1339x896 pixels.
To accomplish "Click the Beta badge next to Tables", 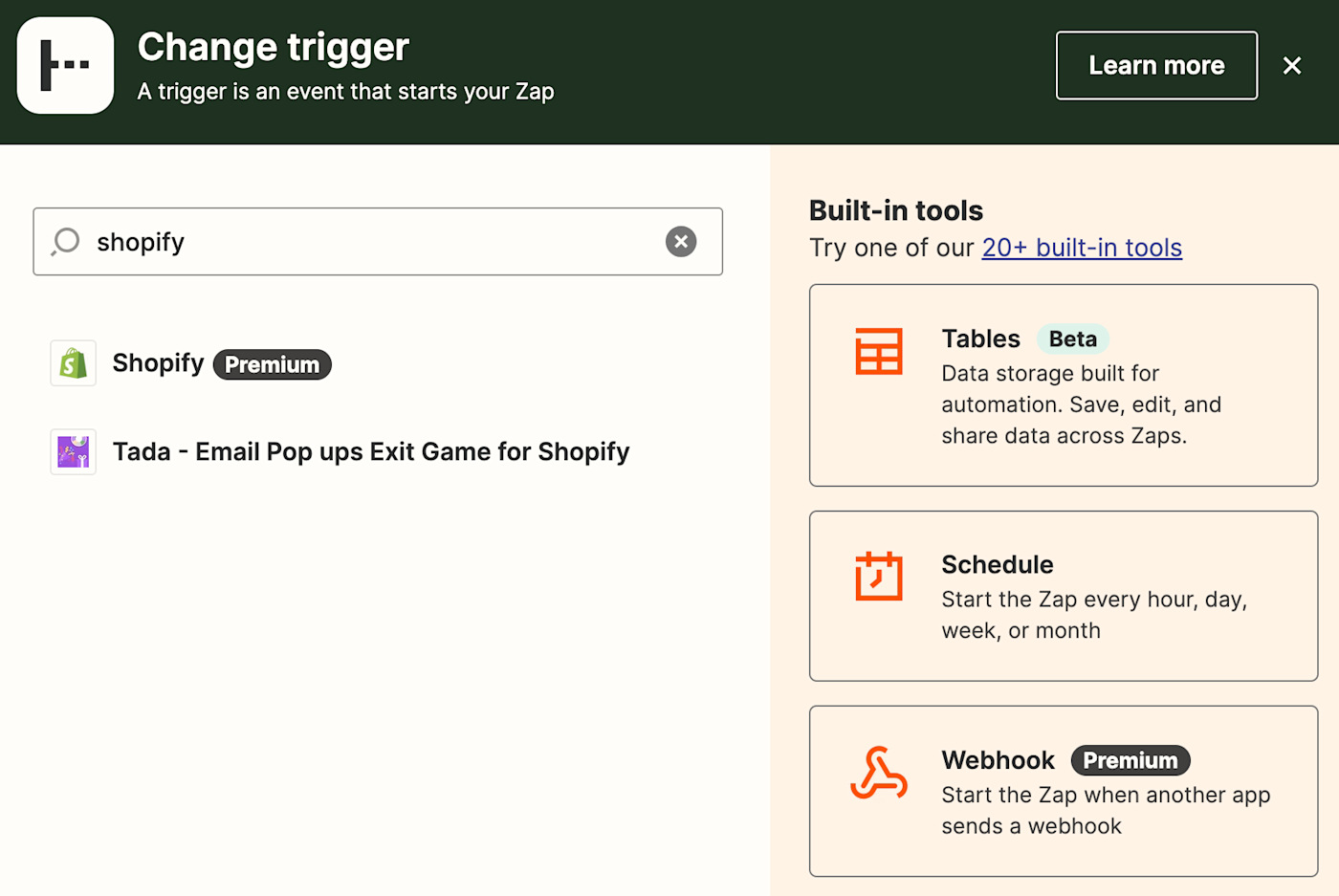I will pos(1073,339).
